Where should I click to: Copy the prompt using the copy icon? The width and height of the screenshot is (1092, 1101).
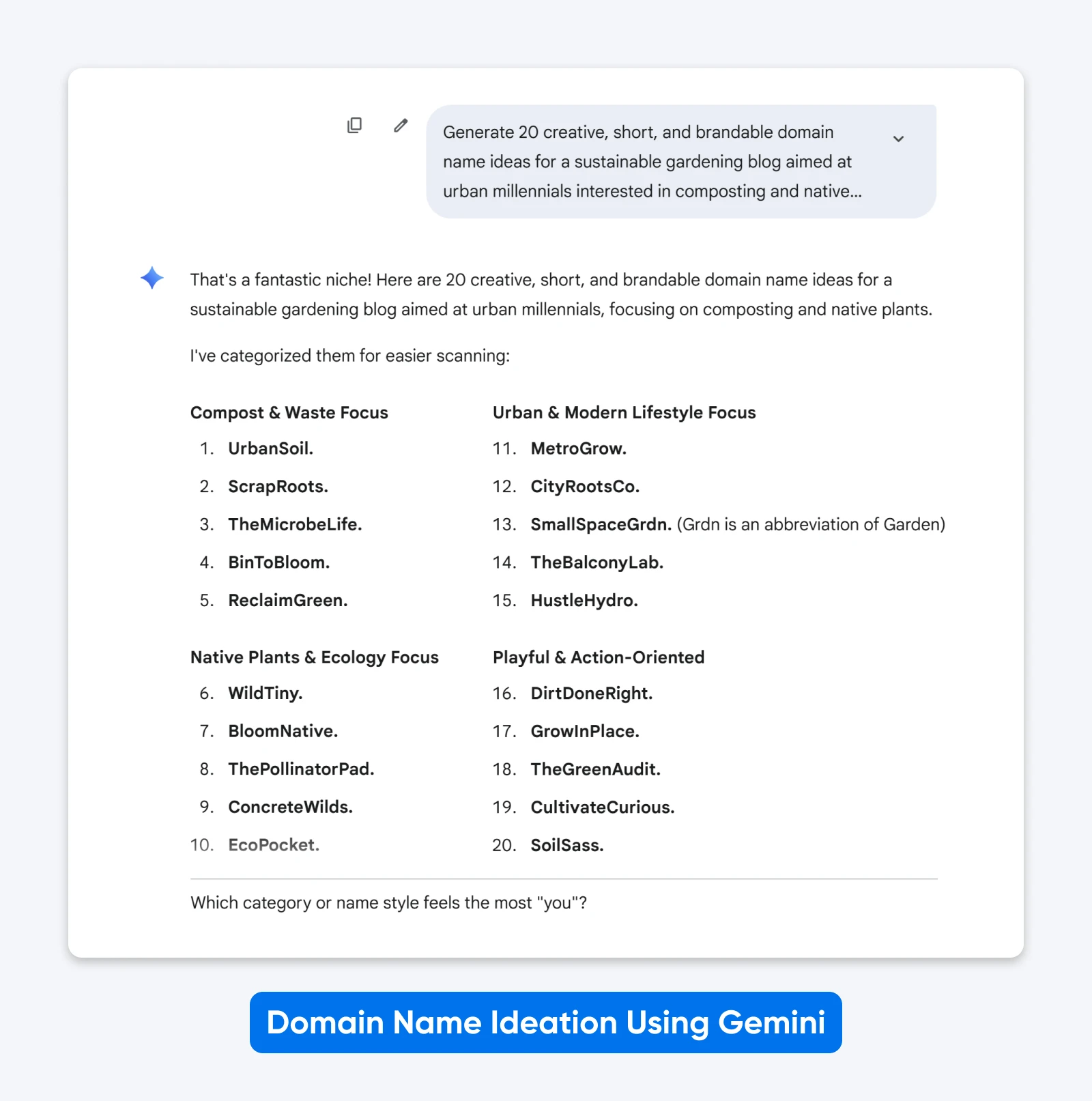[x=354, y=126]
